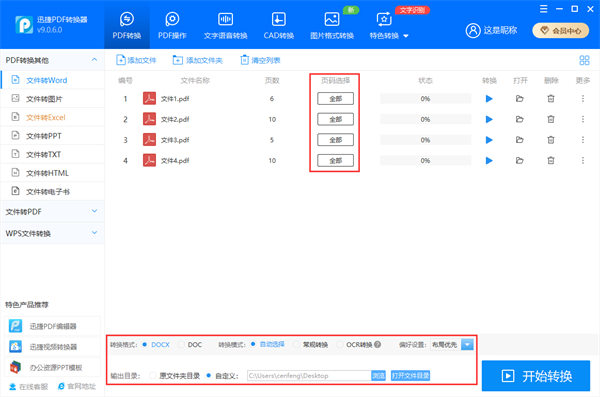This screenshot has height=397, width=600.
Task: Open the PDF操作 tab
Action: (x=172, y=25)
